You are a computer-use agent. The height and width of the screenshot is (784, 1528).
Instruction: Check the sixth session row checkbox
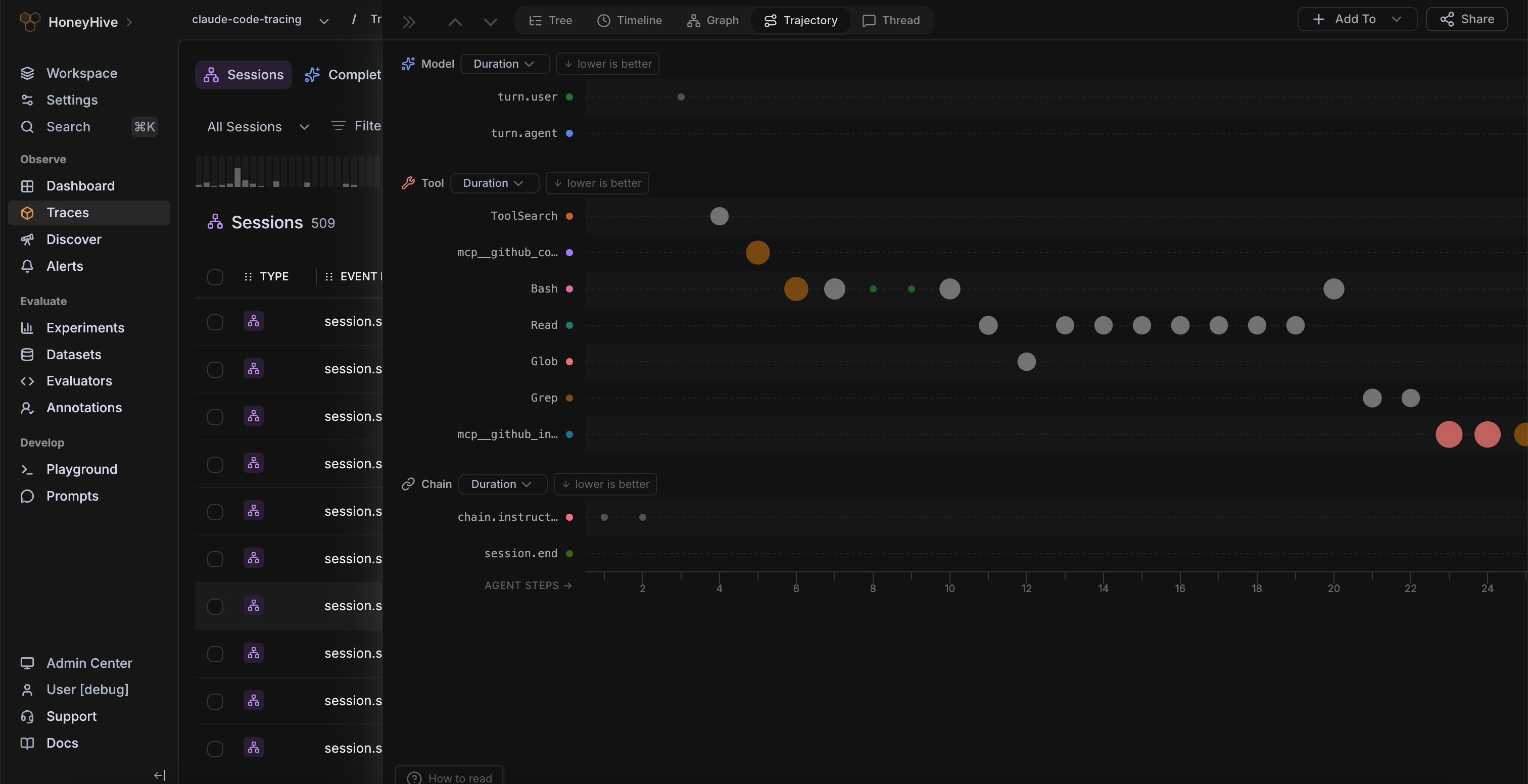(215, 559)
